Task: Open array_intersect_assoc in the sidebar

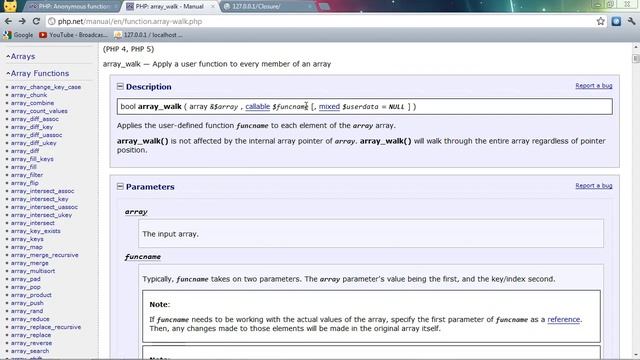Action: tap(42, 191)
